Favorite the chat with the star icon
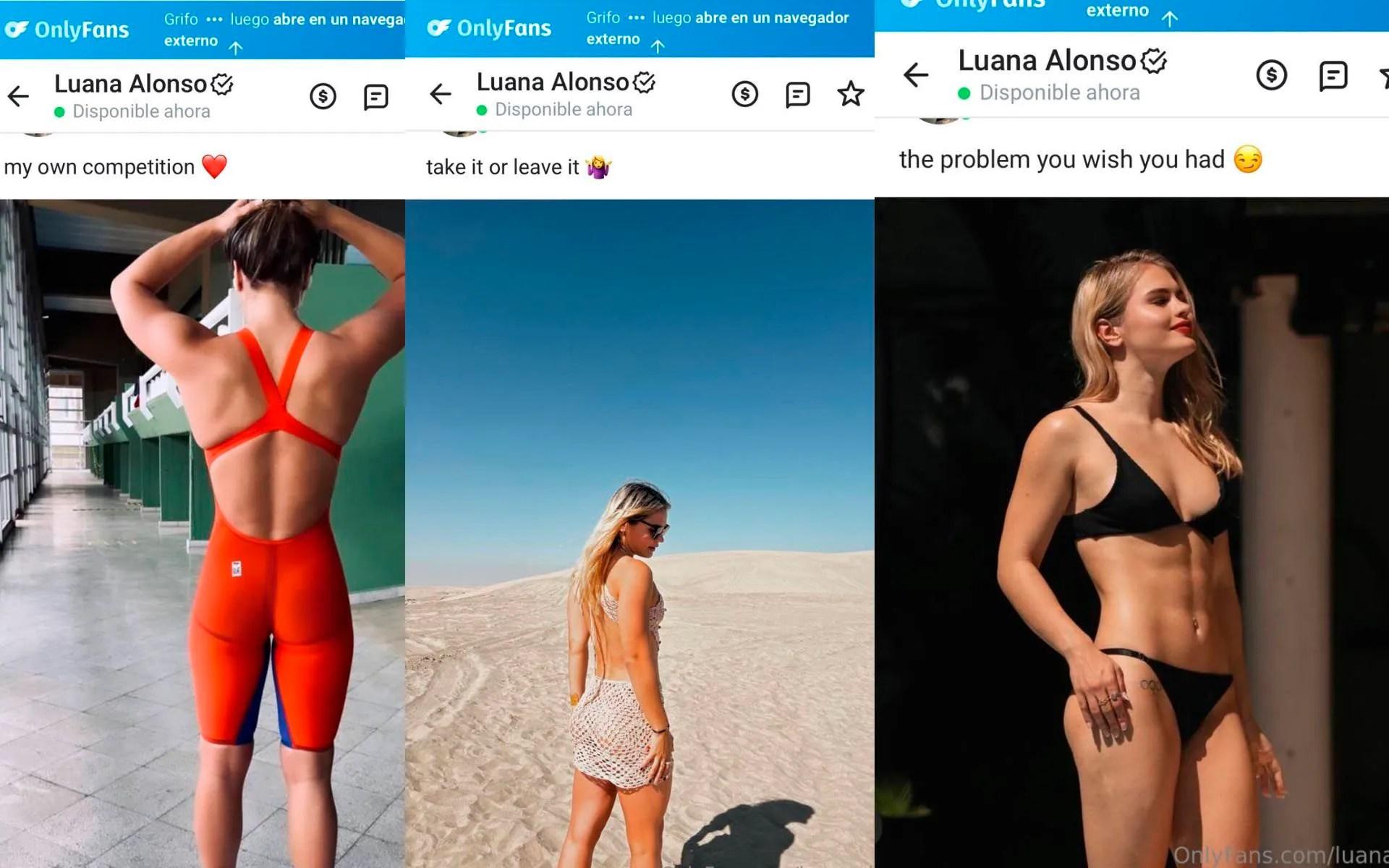The height and width of the screenshot is (868, 1389). 851,93
